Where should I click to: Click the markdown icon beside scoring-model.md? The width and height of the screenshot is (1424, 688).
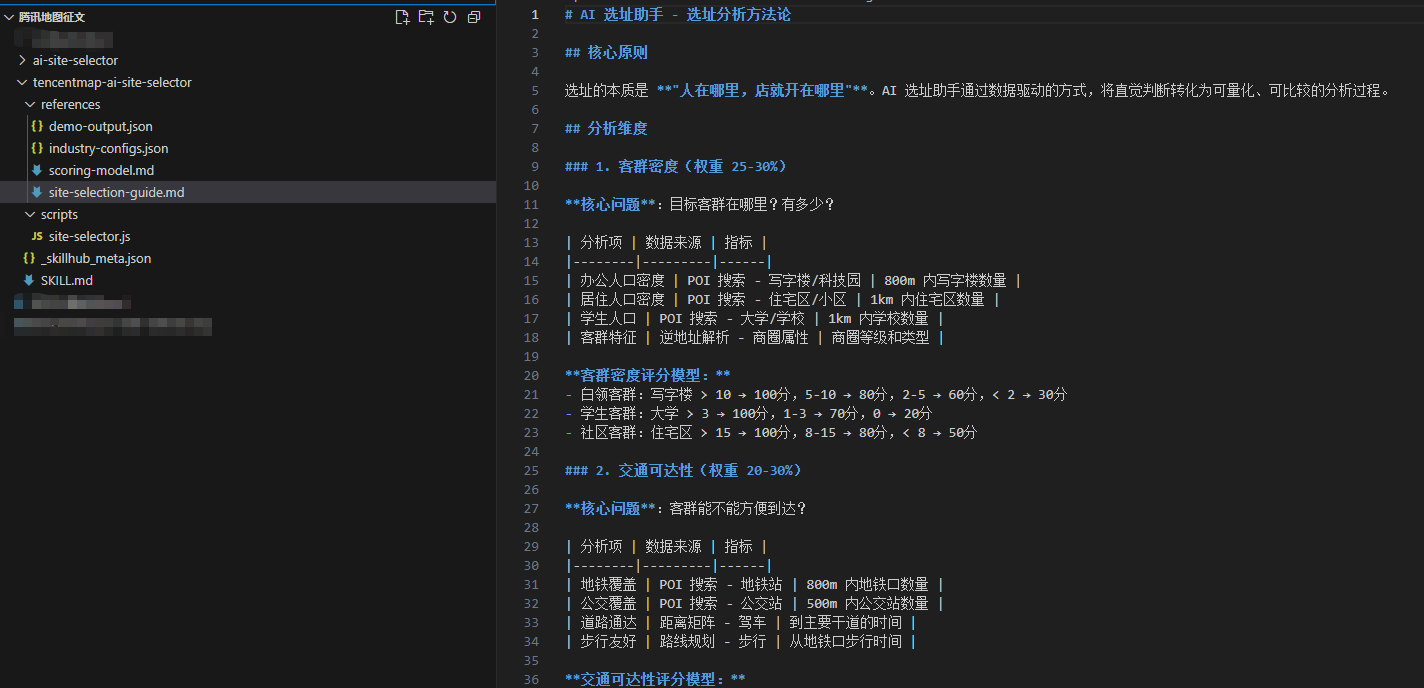pyautogui.click(x=37, y=171)
